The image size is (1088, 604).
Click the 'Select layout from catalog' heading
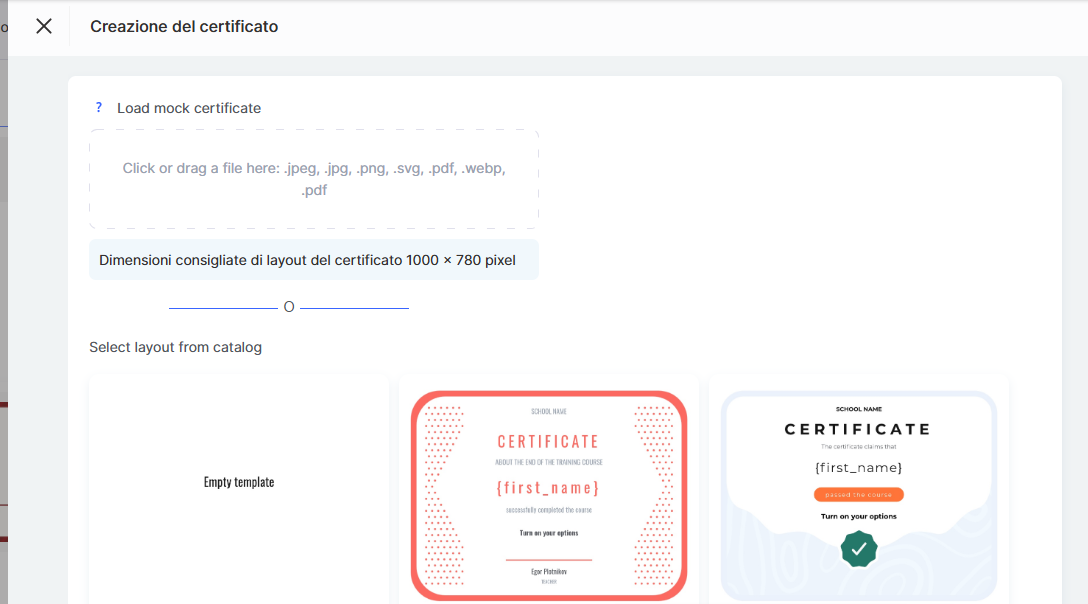pyautogui.click(x=175, y=347)
